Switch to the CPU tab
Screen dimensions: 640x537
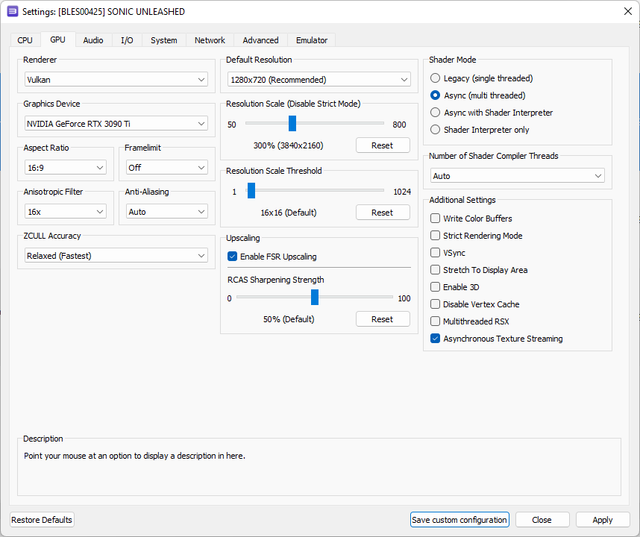pyautogui.click(x=25, y=40)
